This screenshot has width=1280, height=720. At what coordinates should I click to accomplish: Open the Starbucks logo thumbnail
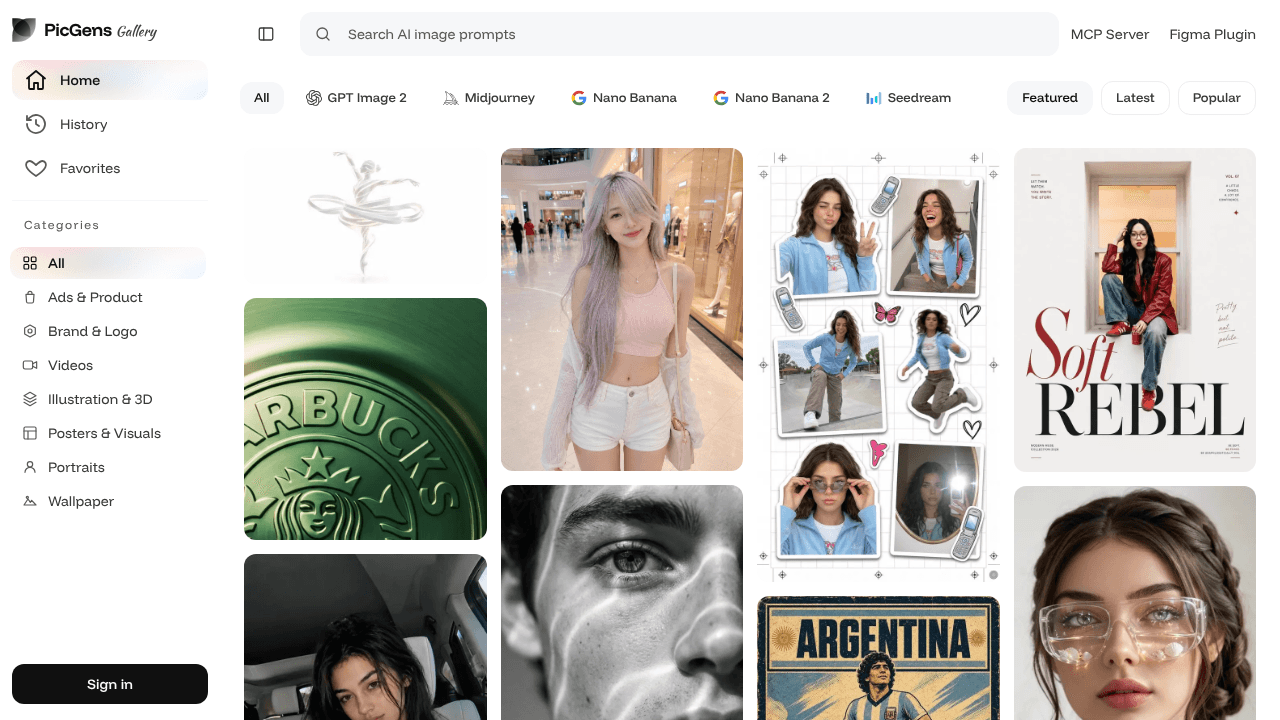pos(365,419)
